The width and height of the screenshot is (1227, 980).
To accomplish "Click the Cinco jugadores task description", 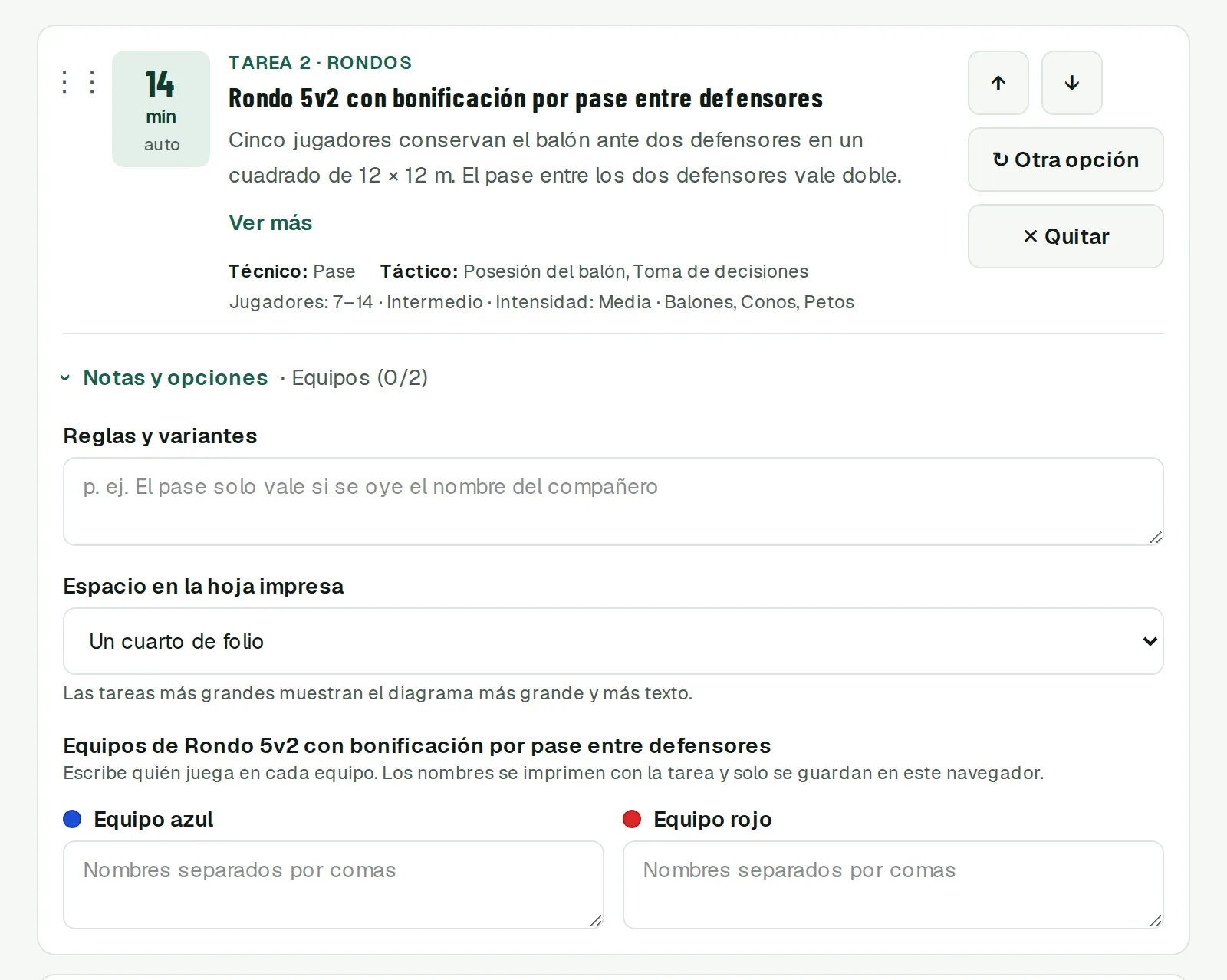I will point(565,158).
